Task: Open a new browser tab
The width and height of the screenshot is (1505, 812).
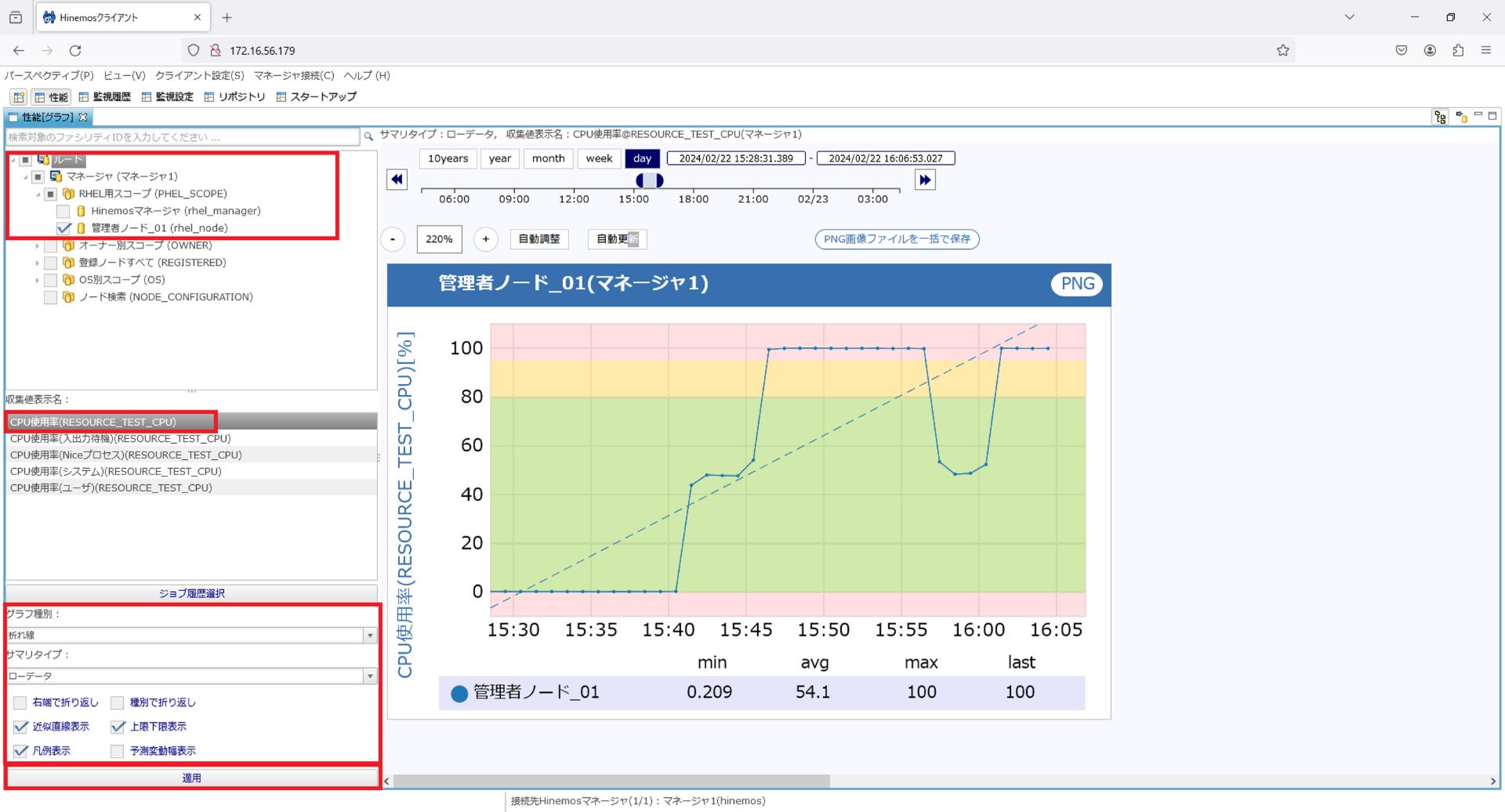Action: click(227, 17)
